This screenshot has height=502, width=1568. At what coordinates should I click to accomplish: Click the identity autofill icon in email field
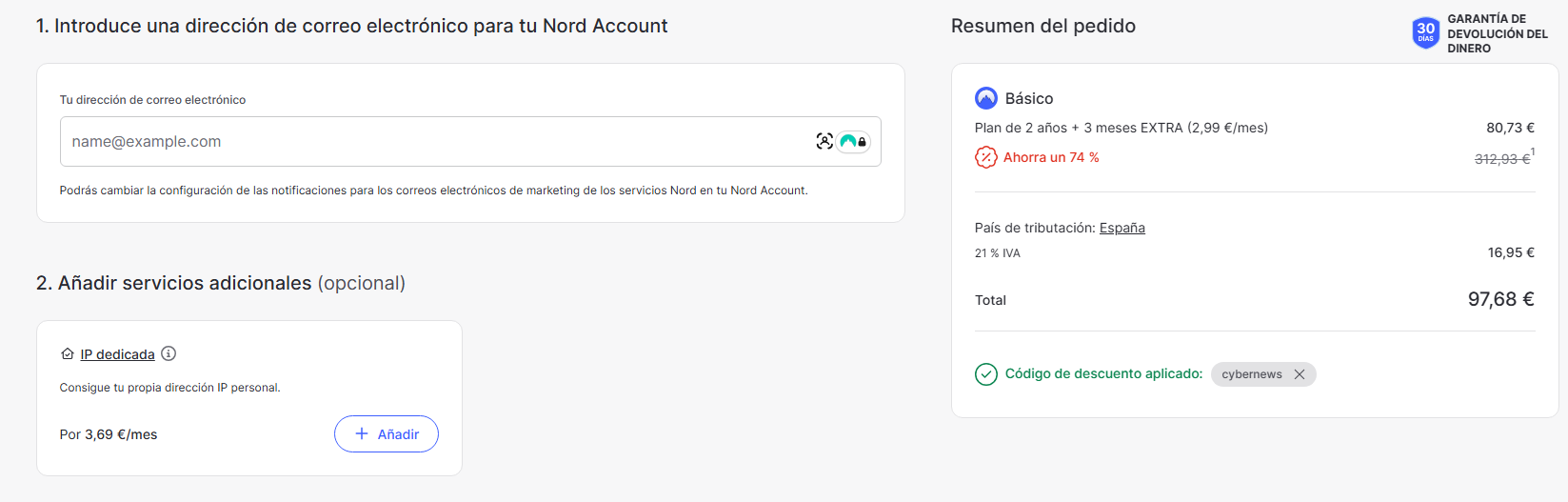(x=824, y=141)
